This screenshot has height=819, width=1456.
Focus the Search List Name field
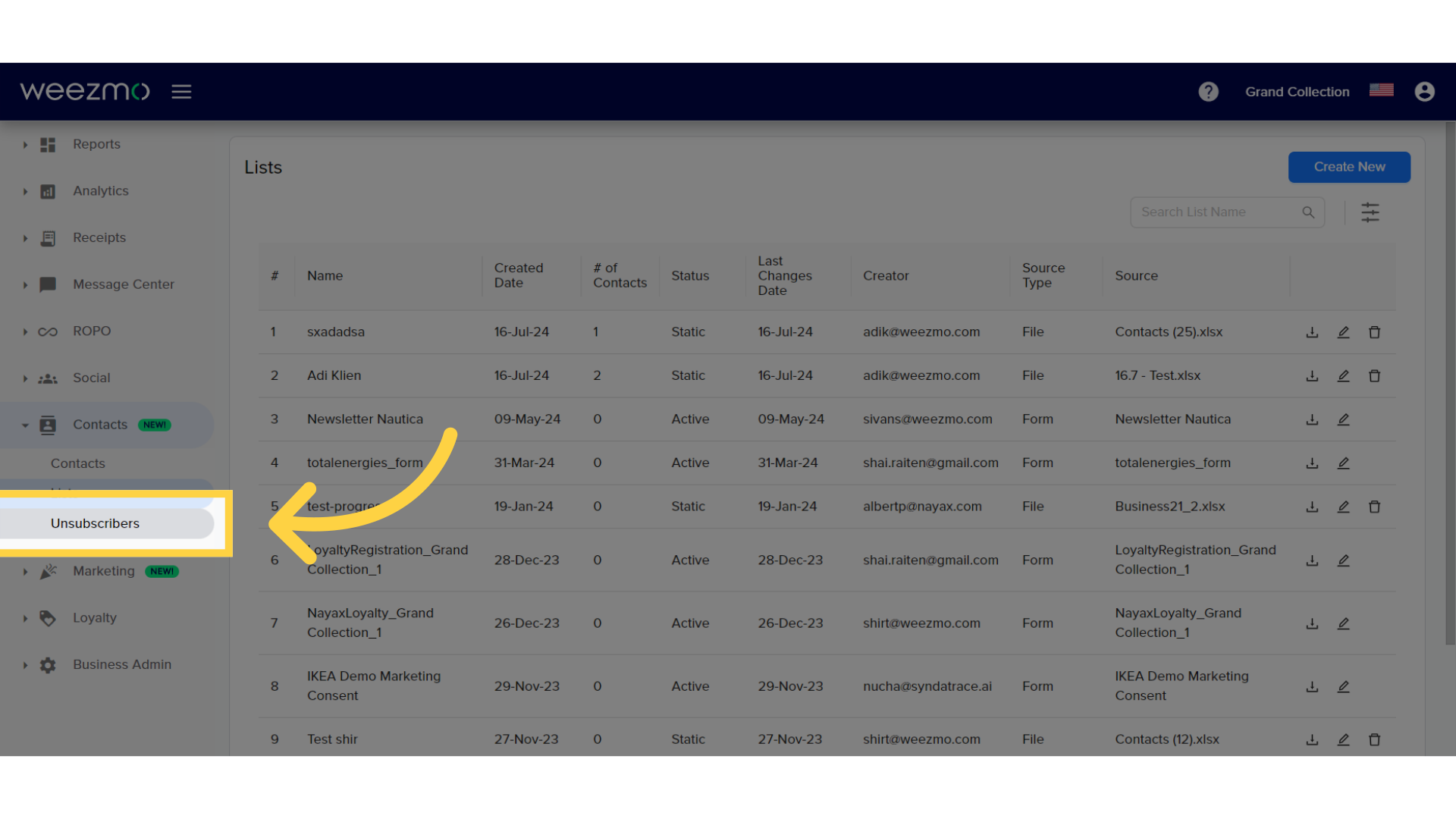click(1227, 212)
